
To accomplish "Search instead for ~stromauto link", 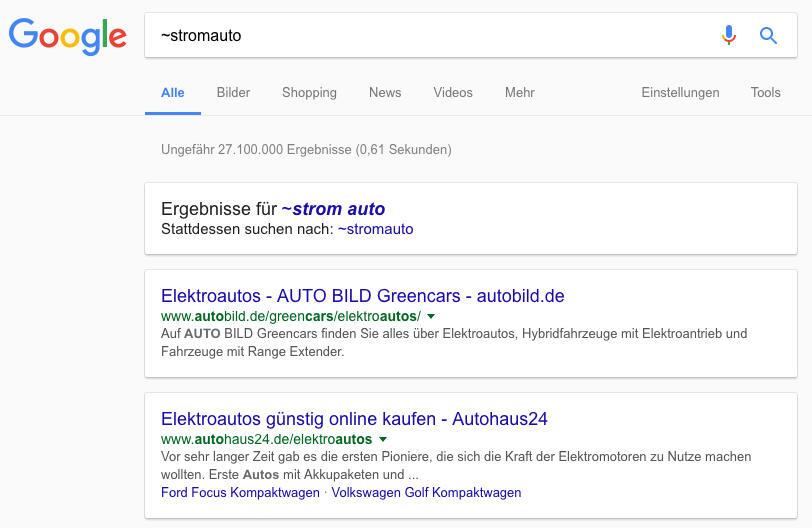I will point(375,229).
